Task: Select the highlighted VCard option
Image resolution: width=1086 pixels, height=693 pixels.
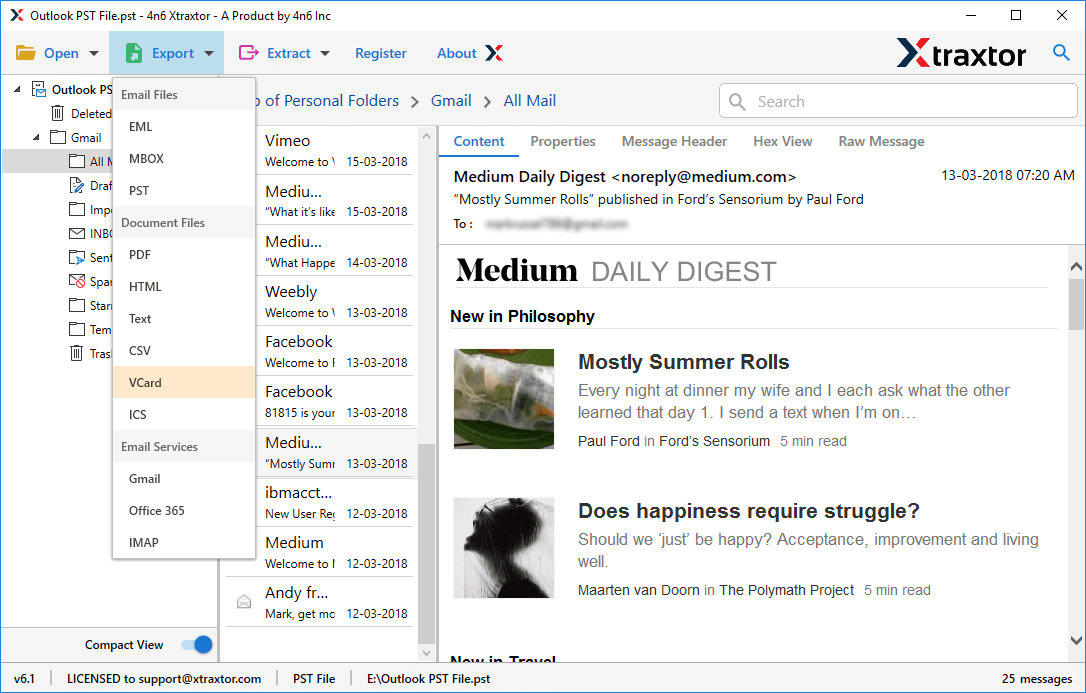Action: pyautogui.click(x=184, y=382)
